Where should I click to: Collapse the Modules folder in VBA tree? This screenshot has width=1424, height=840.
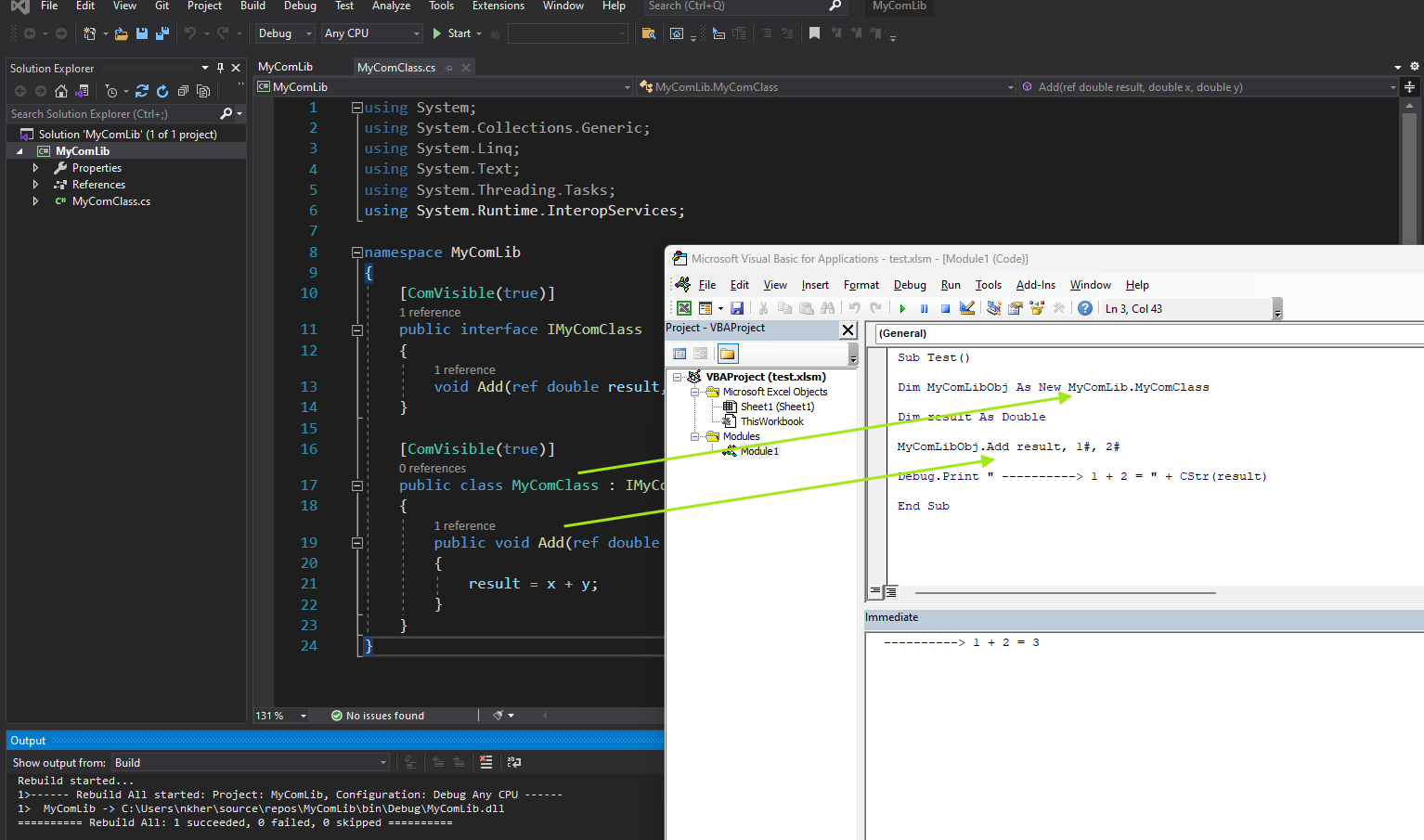694,436
